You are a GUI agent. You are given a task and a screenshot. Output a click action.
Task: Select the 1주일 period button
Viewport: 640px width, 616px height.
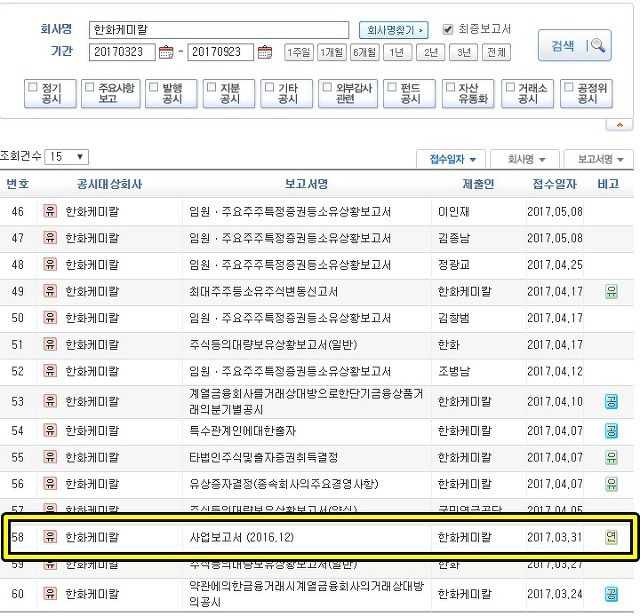[x=299, y=53]
